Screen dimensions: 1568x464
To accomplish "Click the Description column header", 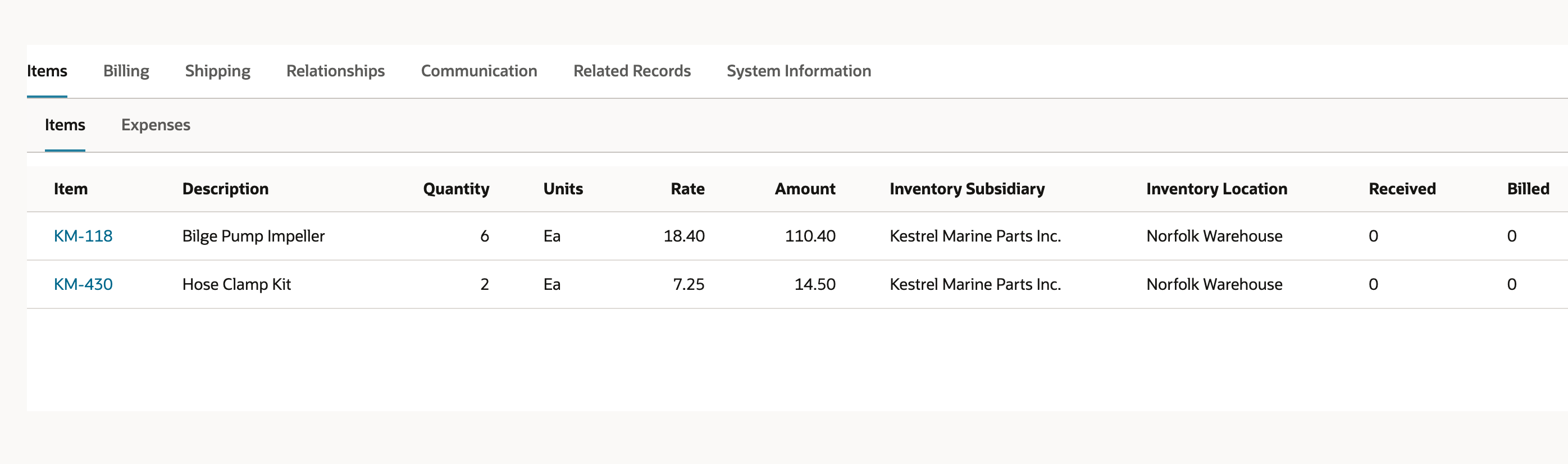I will click(x=225, y=189).
